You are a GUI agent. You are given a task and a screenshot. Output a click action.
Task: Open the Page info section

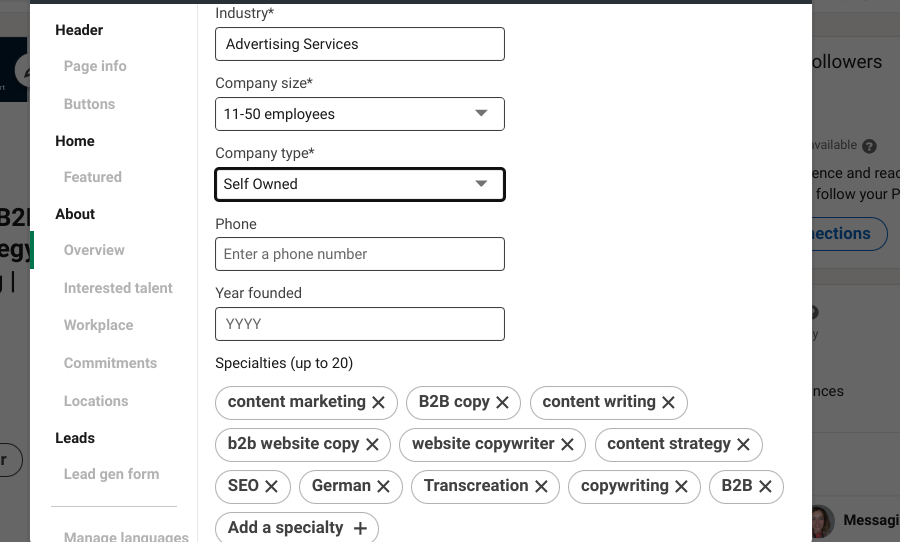click(x=95, y=66)
